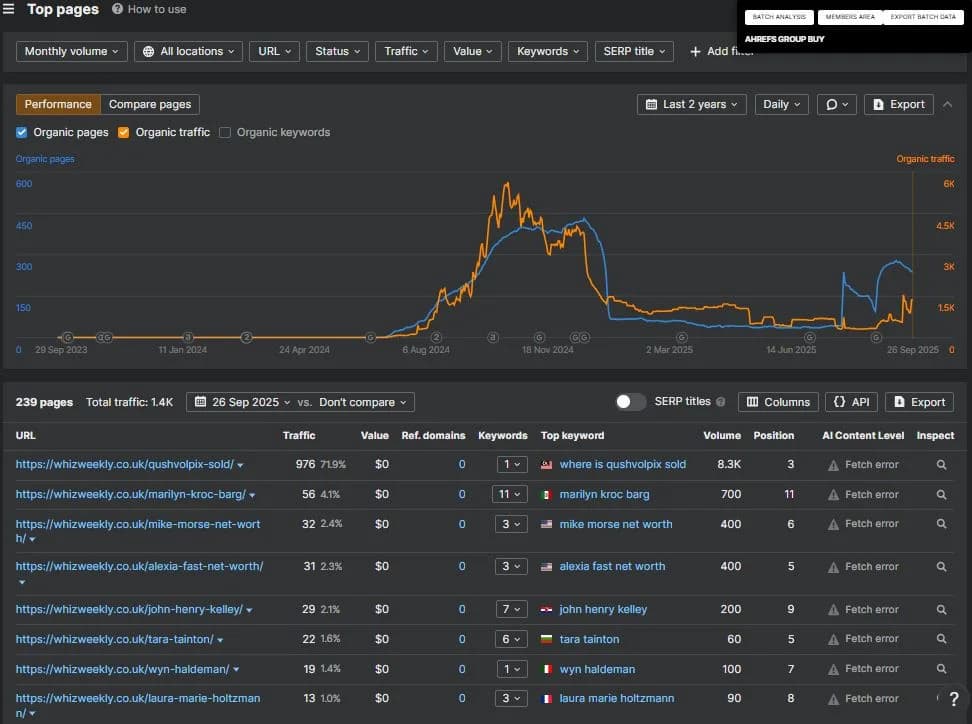Inspect the mike-morse-net-worth row magnifier

click(x=941, y=524)
